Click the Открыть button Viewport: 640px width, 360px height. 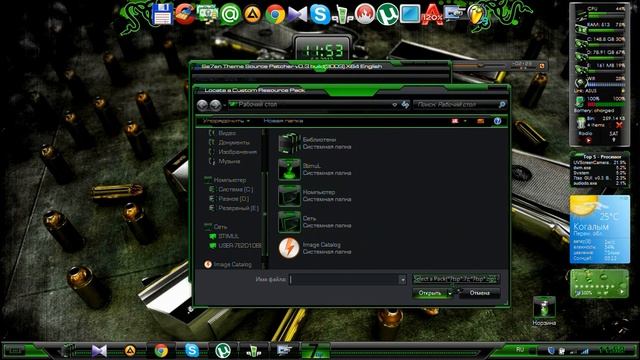point(429,293)
